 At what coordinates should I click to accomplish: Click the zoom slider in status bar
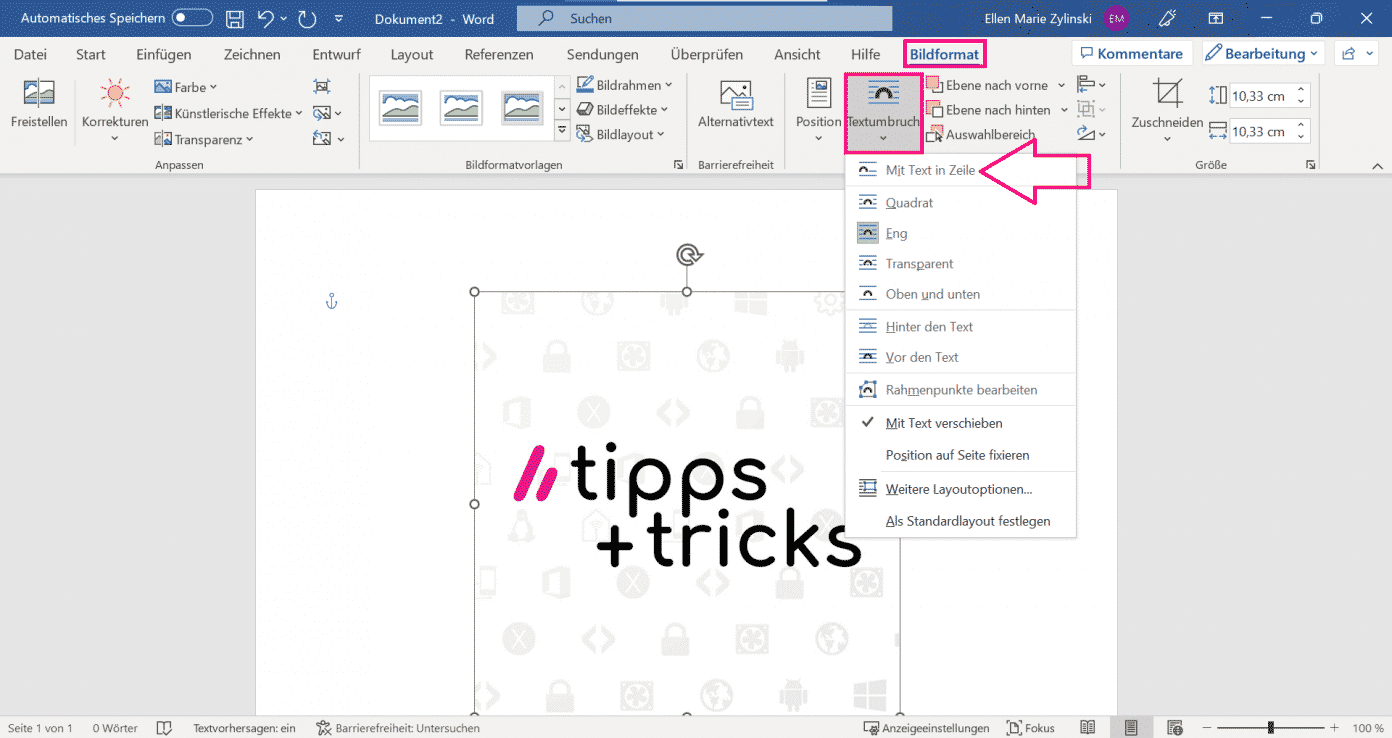click(1270, 728)
